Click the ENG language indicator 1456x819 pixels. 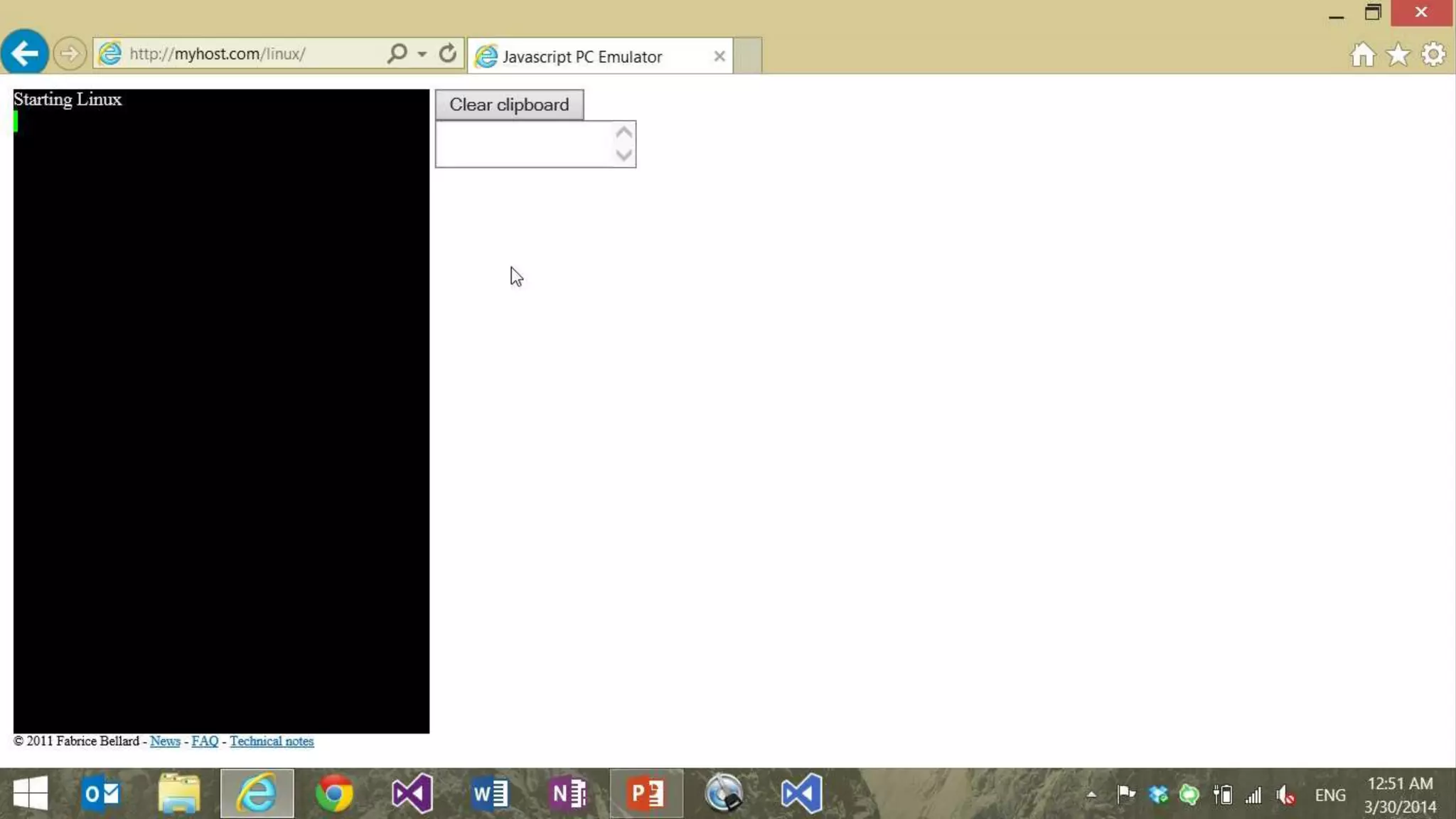point(1330,795)
